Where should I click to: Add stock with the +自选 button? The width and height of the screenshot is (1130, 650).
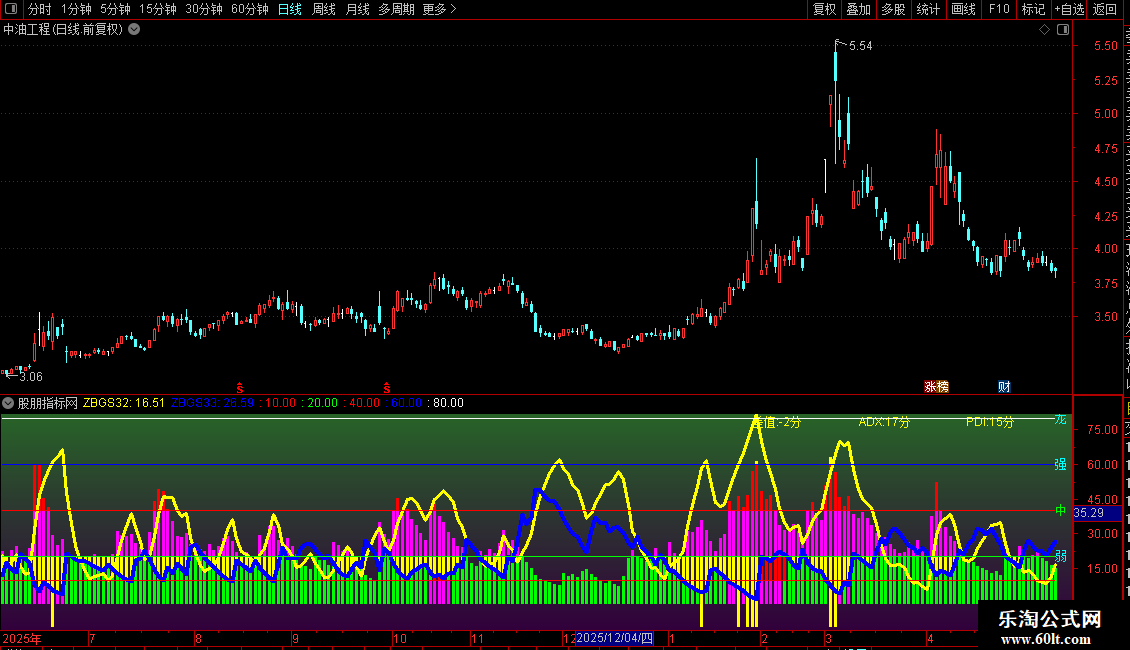coord(1069,9)
